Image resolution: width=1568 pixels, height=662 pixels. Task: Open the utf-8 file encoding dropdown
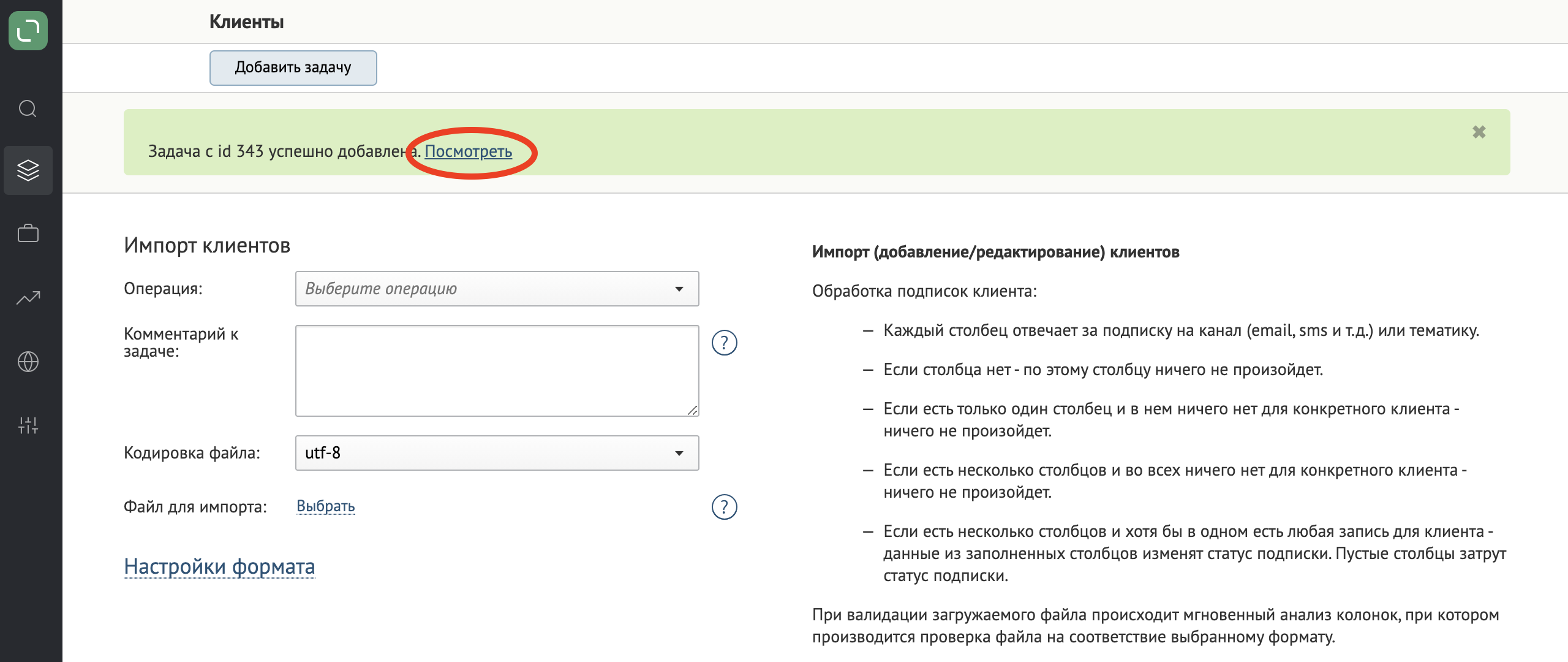(497, 453)
